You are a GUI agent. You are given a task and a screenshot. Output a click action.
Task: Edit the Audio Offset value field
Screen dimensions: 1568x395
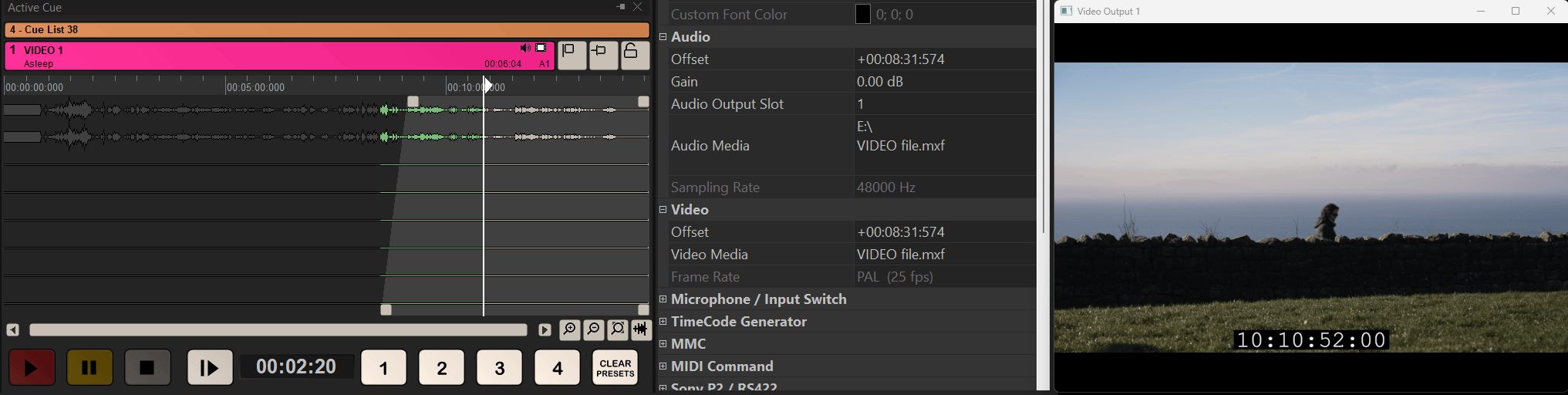coord(945,59)
